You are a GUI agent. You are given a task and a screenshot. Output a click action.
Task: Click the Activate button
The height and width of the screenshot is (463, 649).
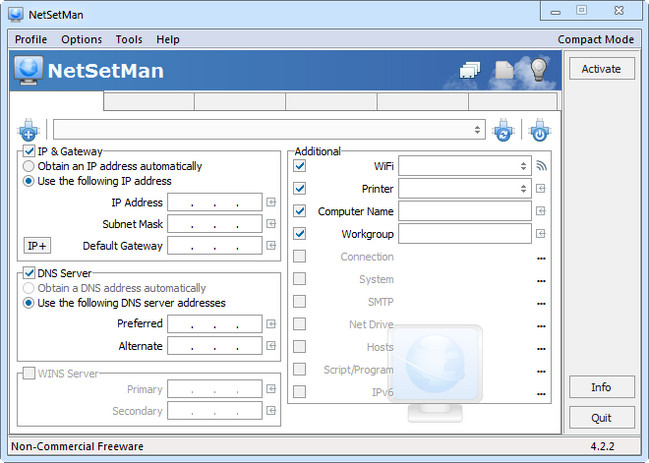coord(601,69)
